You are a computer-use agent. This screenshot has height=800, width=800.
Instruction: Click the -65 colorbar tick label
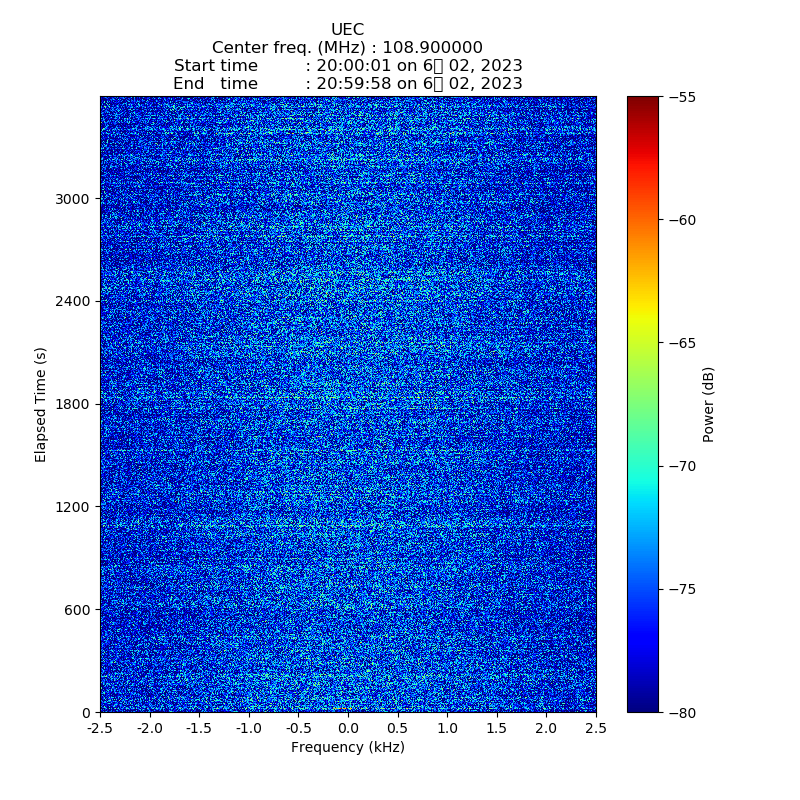tap(682, 343)
